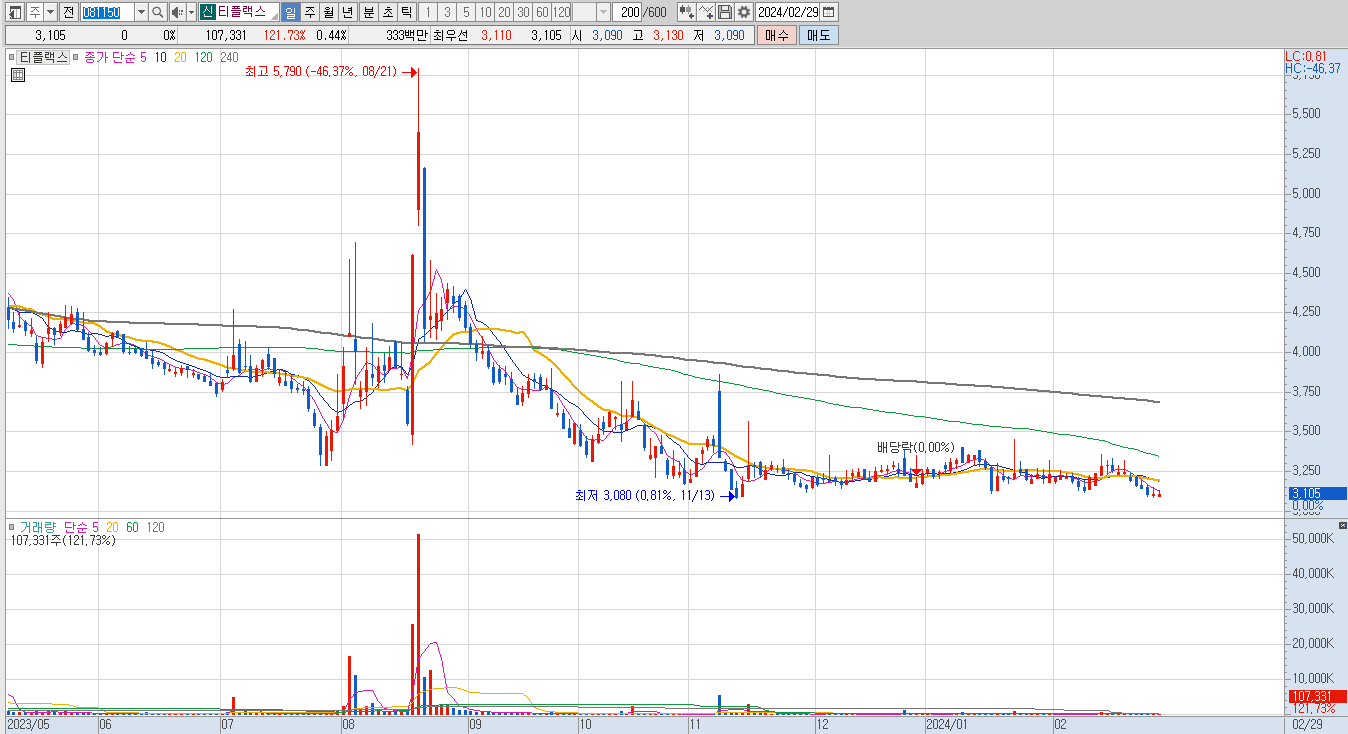Click the 전 button beside the stock code

point(68,12)
